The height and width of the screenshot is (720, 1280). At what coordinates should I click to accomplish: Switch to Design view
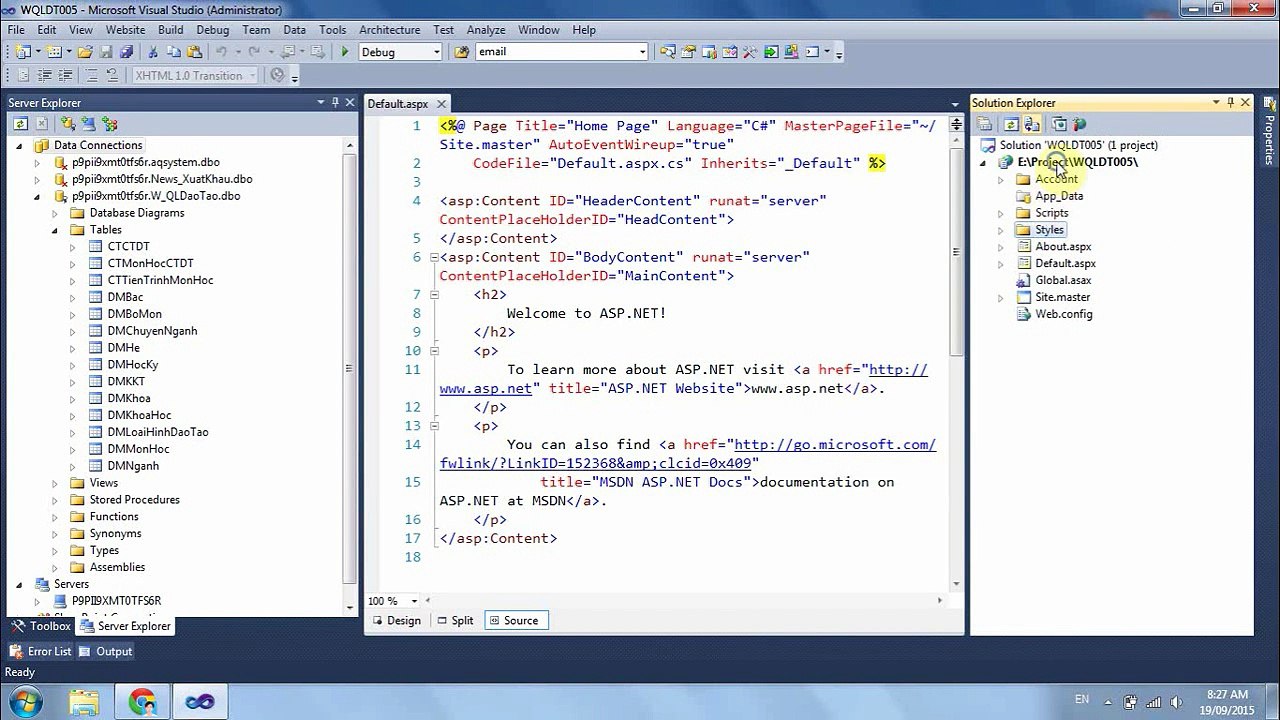click(x=397, y=621)
